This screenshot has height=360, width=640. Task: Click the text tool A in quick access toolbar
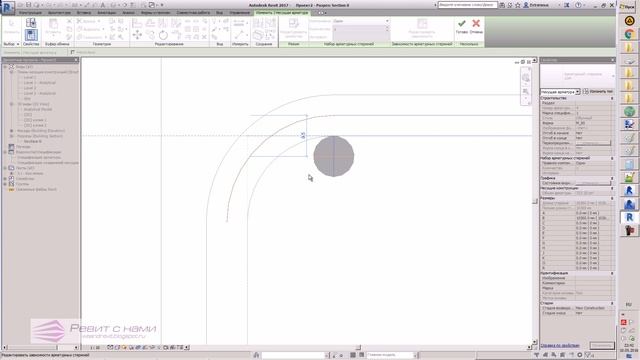pos(102,5)
